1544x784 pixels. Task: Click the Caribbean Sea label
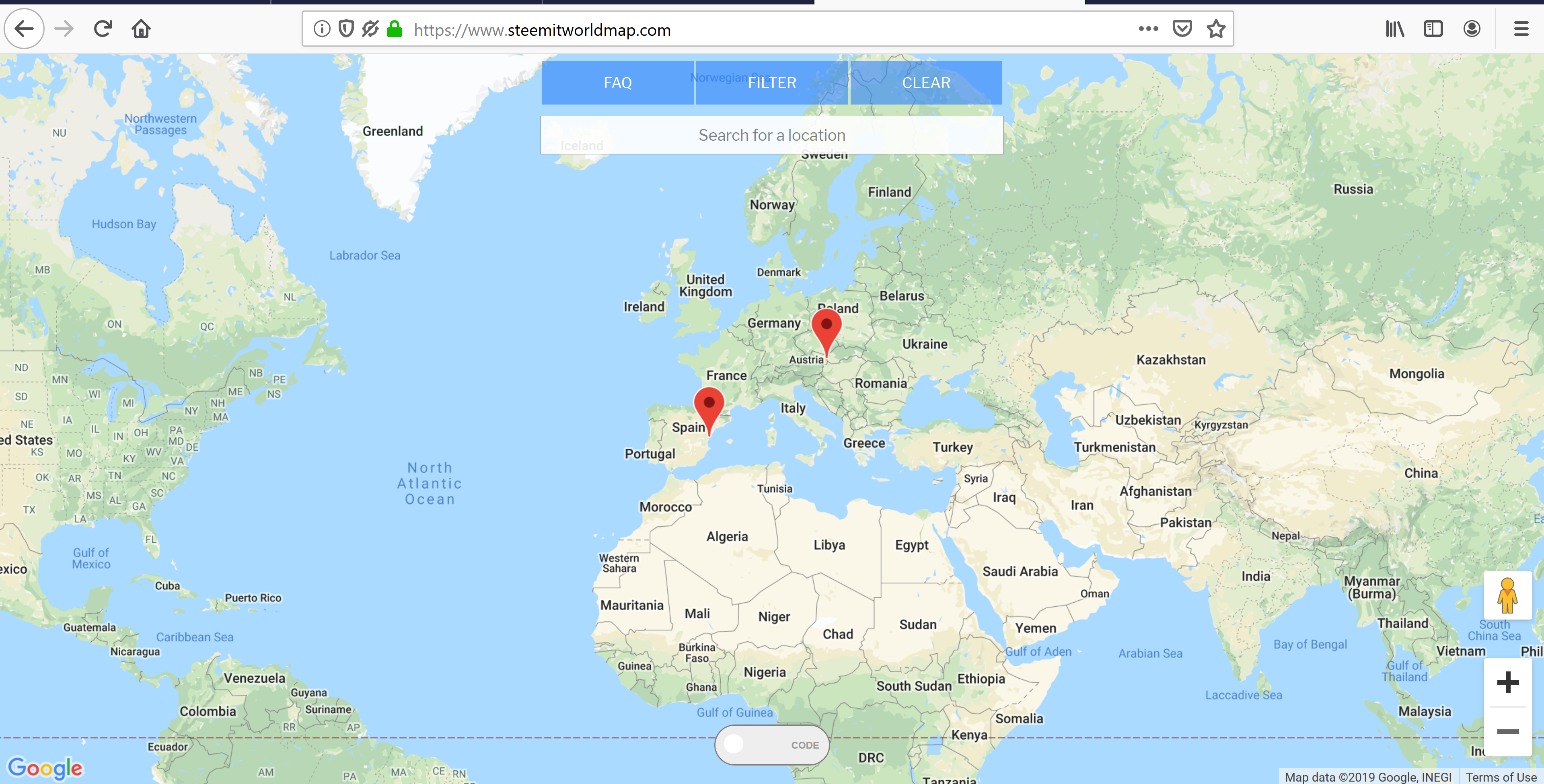point(195,637)
